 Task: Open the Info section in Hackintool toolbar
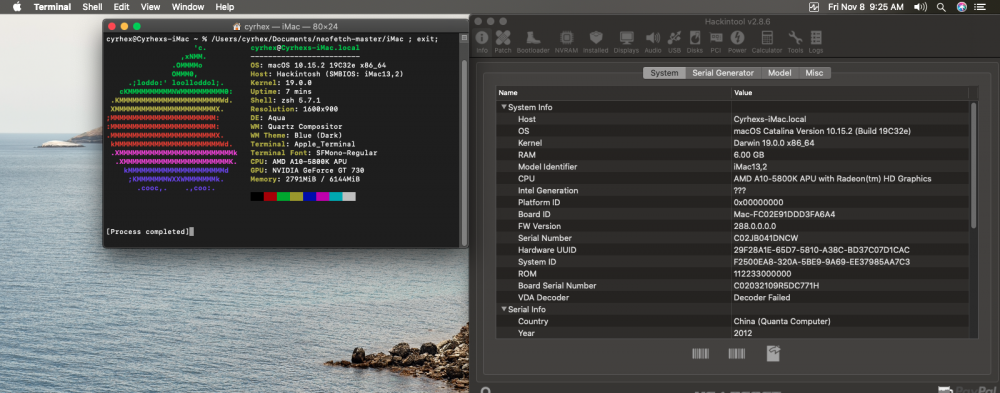pyautogui.click(x=482, y=41)
